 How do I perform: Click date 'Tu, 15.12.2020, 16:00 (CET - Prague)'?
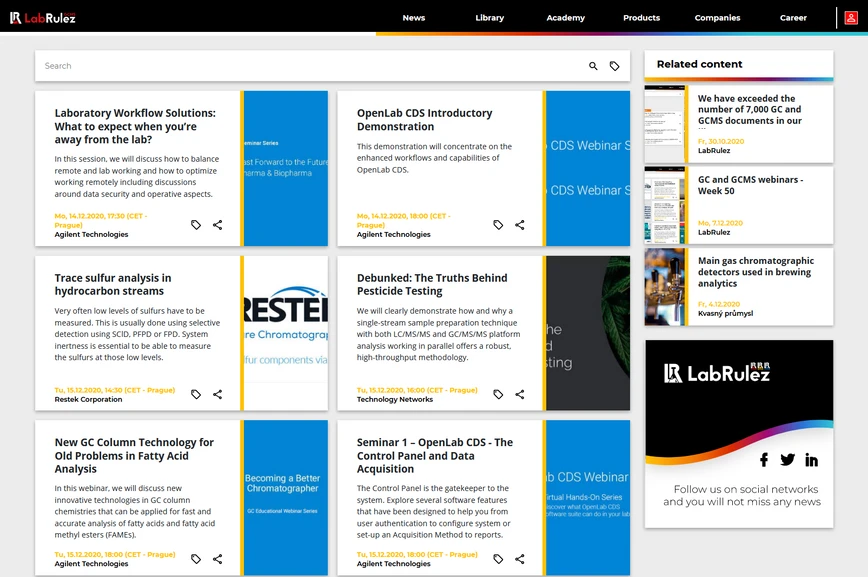(x=417, y=390)
